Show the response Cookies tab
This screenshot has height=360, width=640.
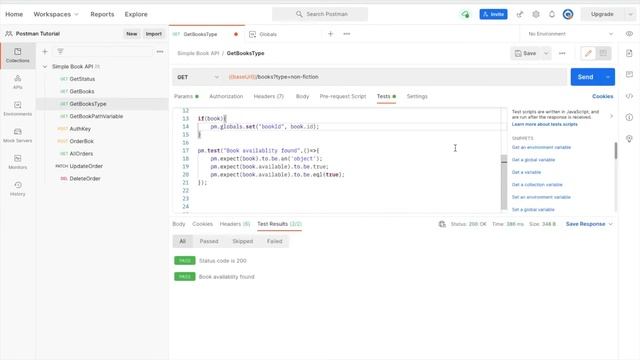pyautogui.click(x=202, y=224)
